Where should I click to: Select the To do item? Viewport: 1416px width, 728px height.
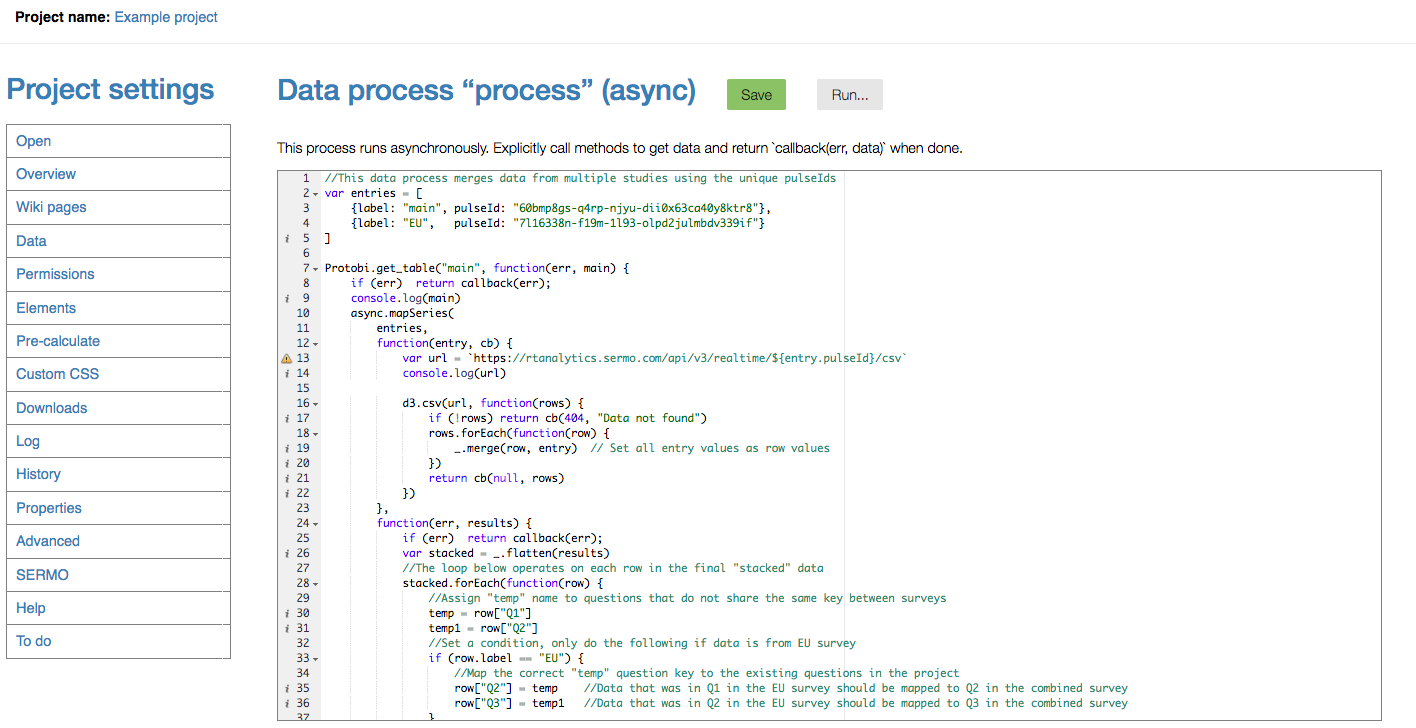[118, 641]
